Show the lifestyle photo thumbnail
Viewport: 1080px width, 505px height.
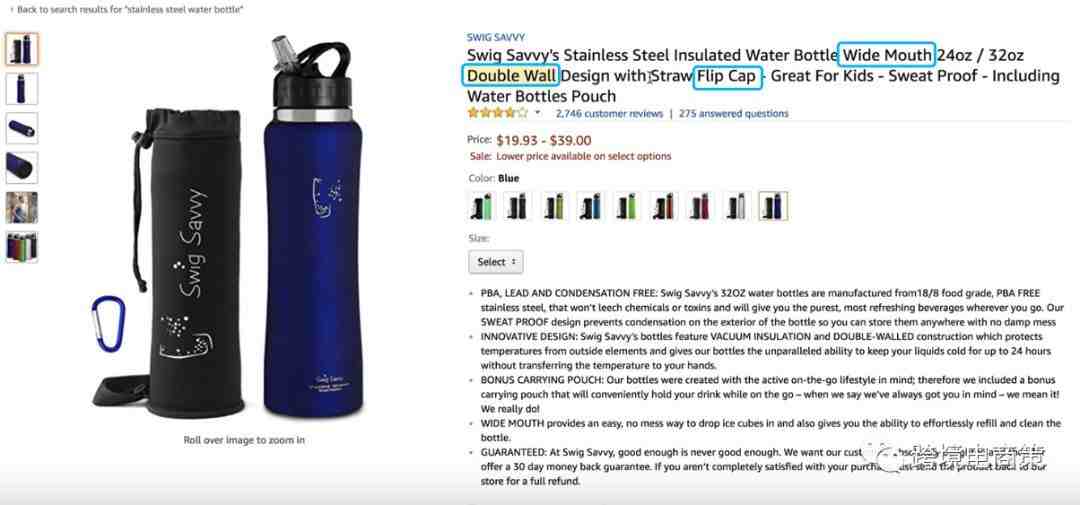[22, 207]
